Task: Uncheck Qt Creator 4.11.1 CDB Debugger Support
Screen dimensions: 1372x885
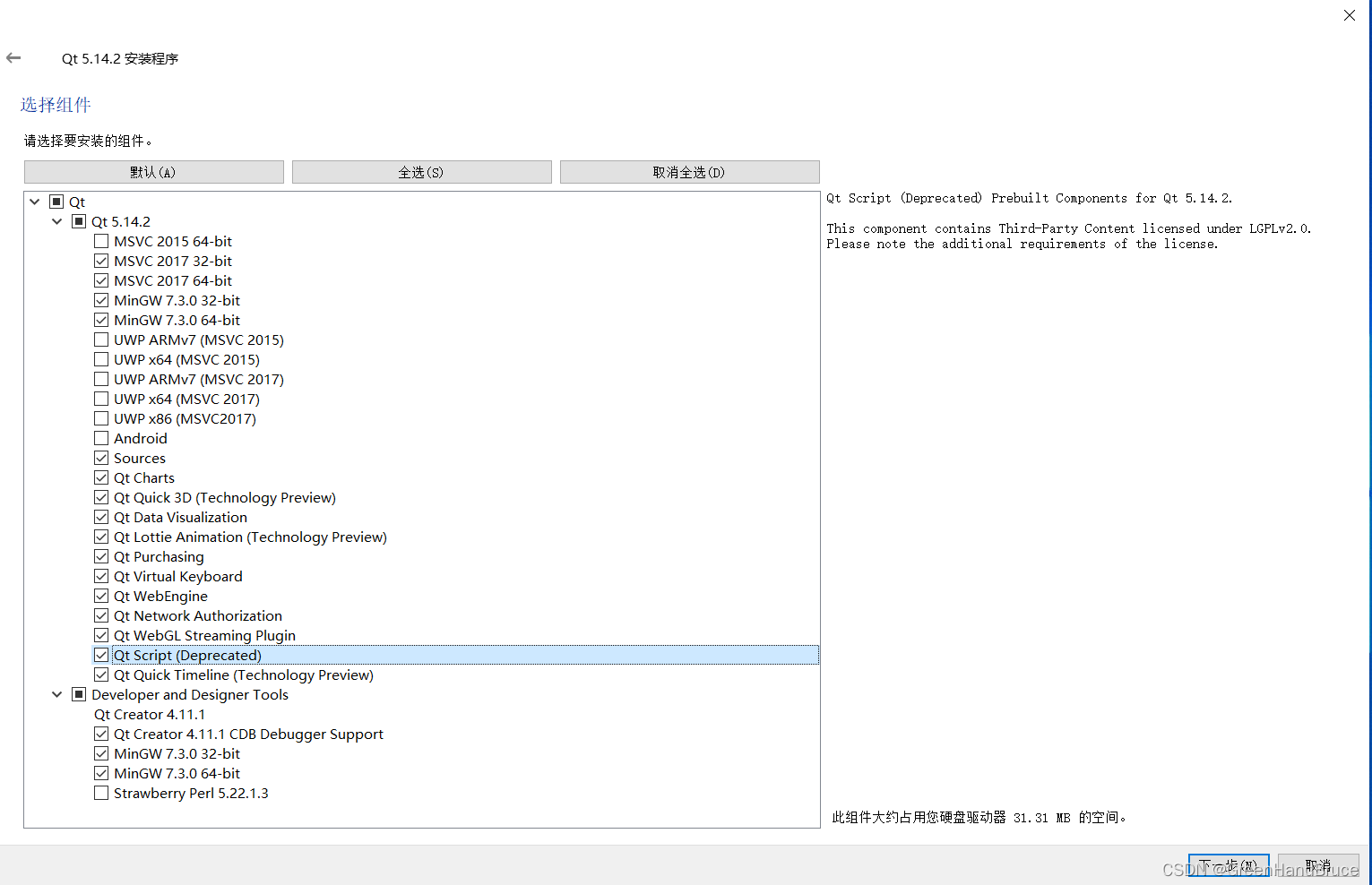Action: pos(101,734)
